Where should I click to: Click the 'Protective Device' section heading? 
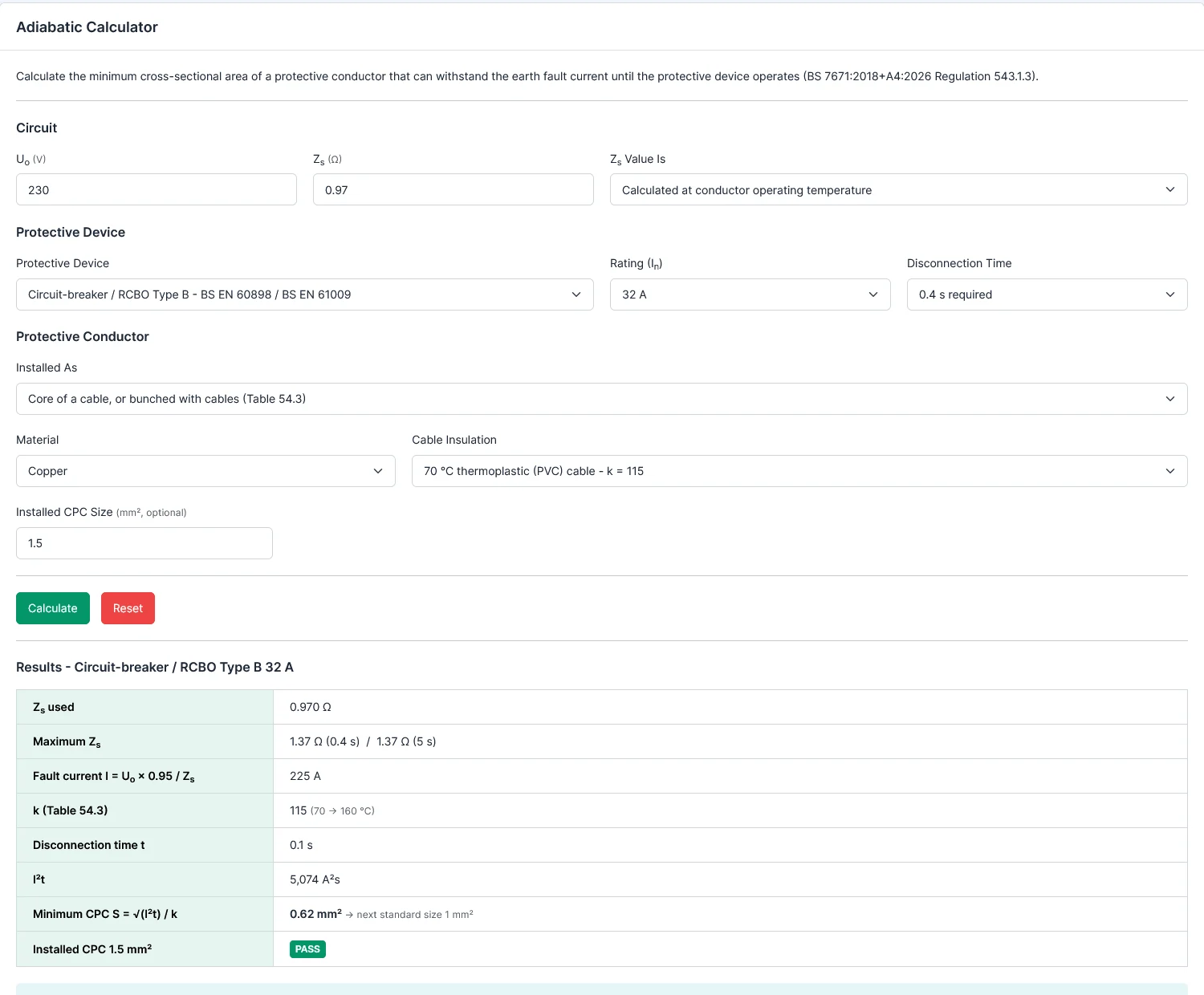[71, 233]
